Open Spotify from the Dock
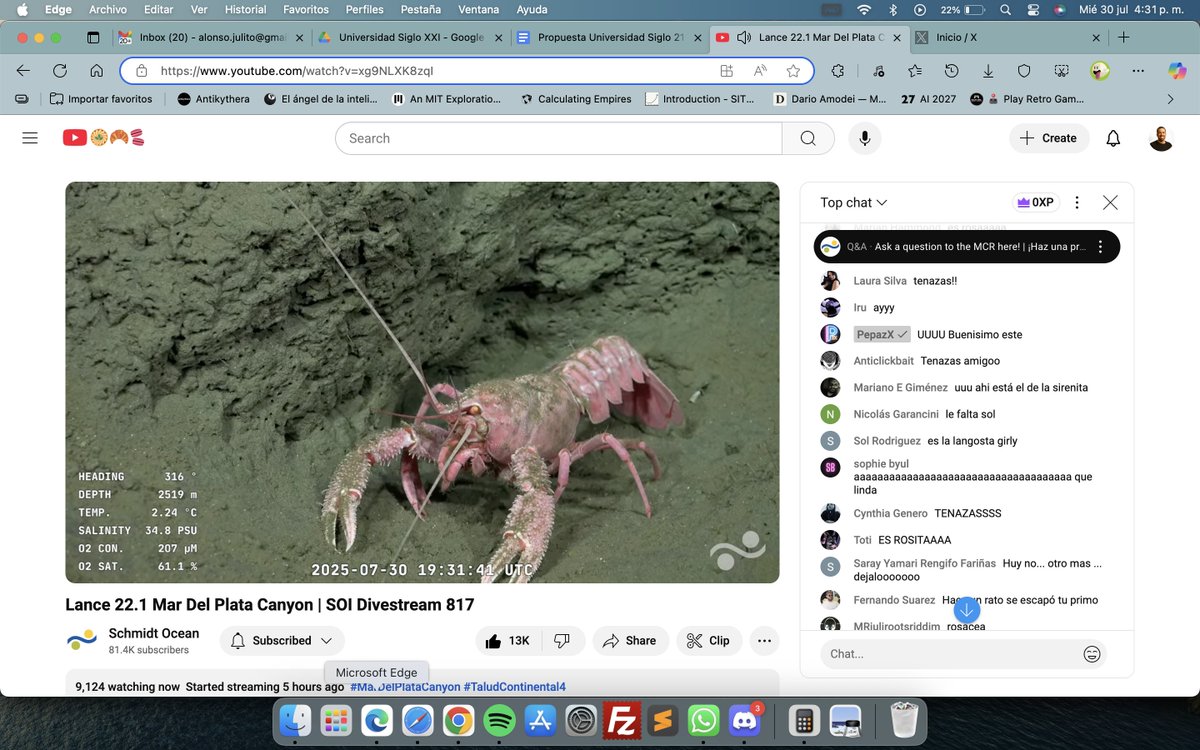Screen dimensions: 1200x750 coord(499,720)
